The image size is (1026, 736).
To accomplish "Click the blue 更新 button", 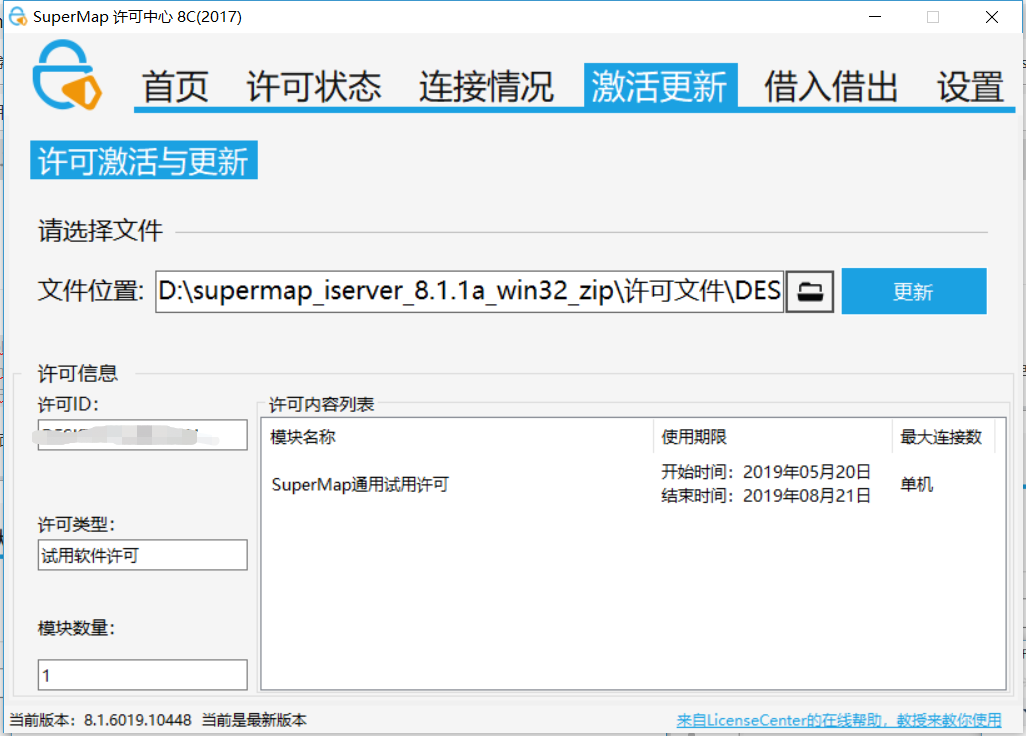I will (x=913, y=290).
